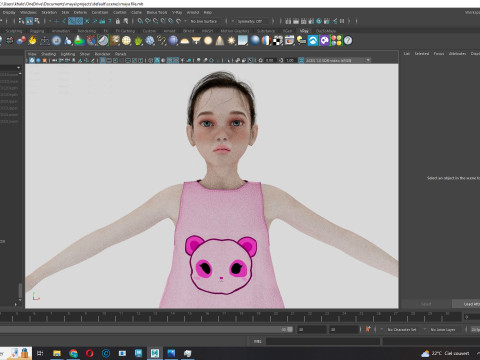Create a V-Ray IES cone light

[220, 41]
